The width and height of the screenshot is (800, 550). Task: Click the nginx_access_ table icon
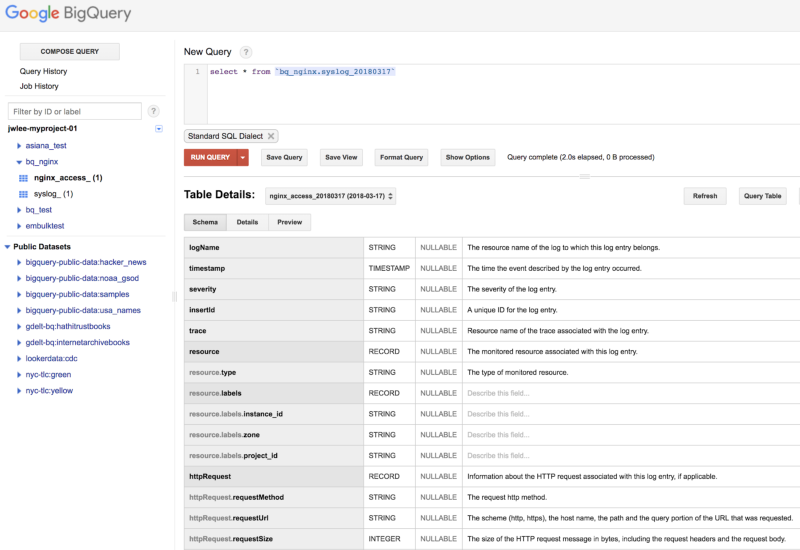[x=24, y=178]
